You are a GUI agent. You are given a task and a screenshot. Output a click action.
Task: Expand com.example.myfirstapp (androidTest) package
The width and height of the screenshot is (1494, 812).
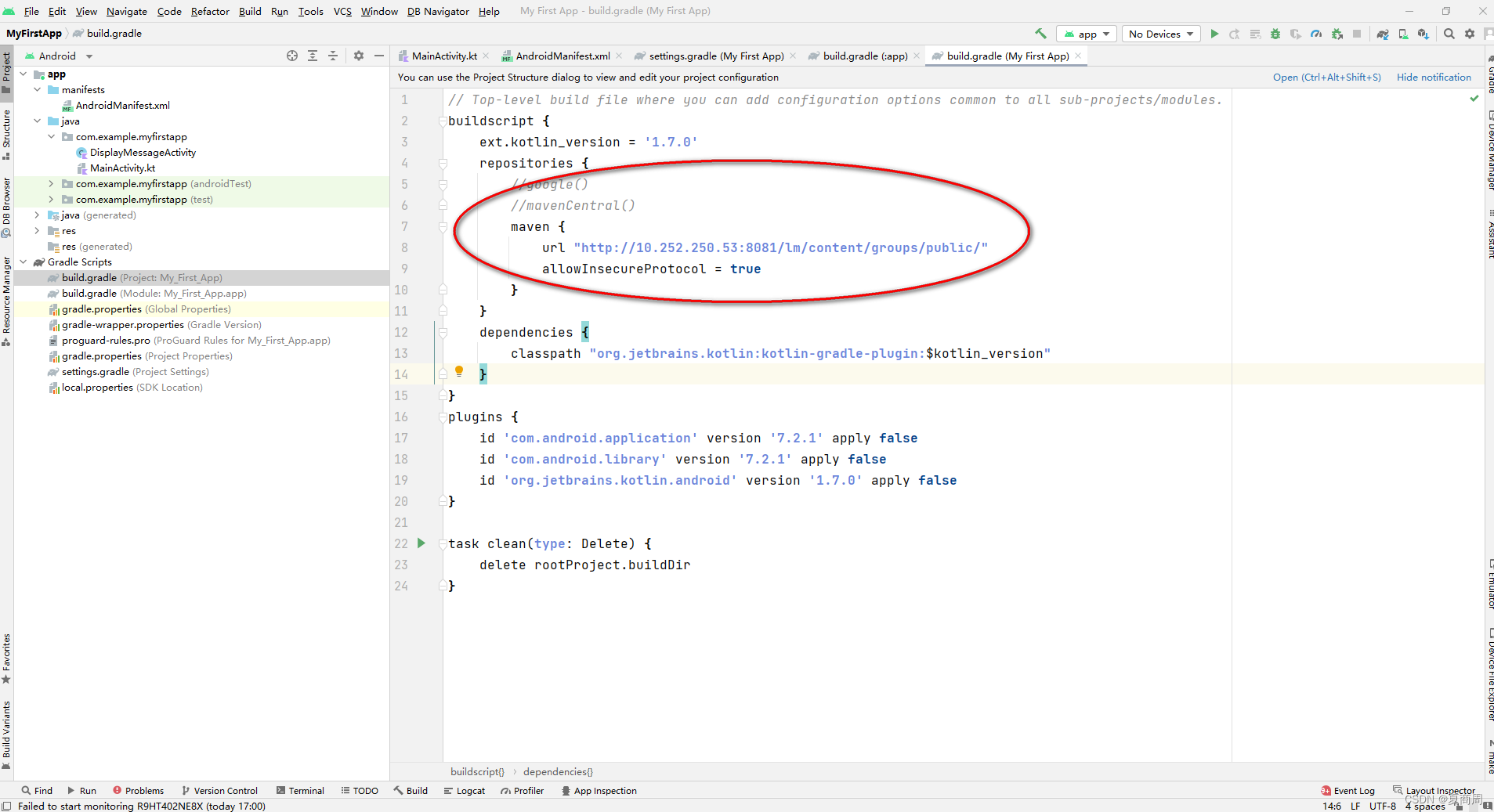click(x=52, y=184)
